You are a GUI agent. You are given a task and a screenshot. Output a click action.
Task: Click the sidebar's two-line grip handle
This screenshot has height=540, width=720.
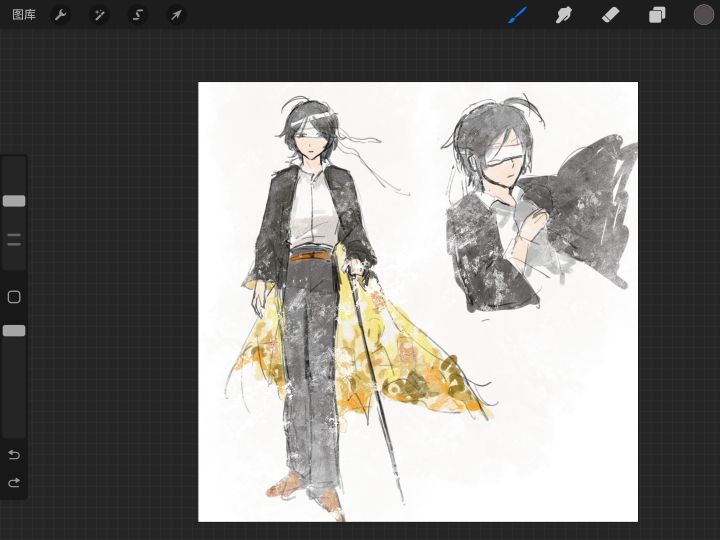[x=14, y=240]
